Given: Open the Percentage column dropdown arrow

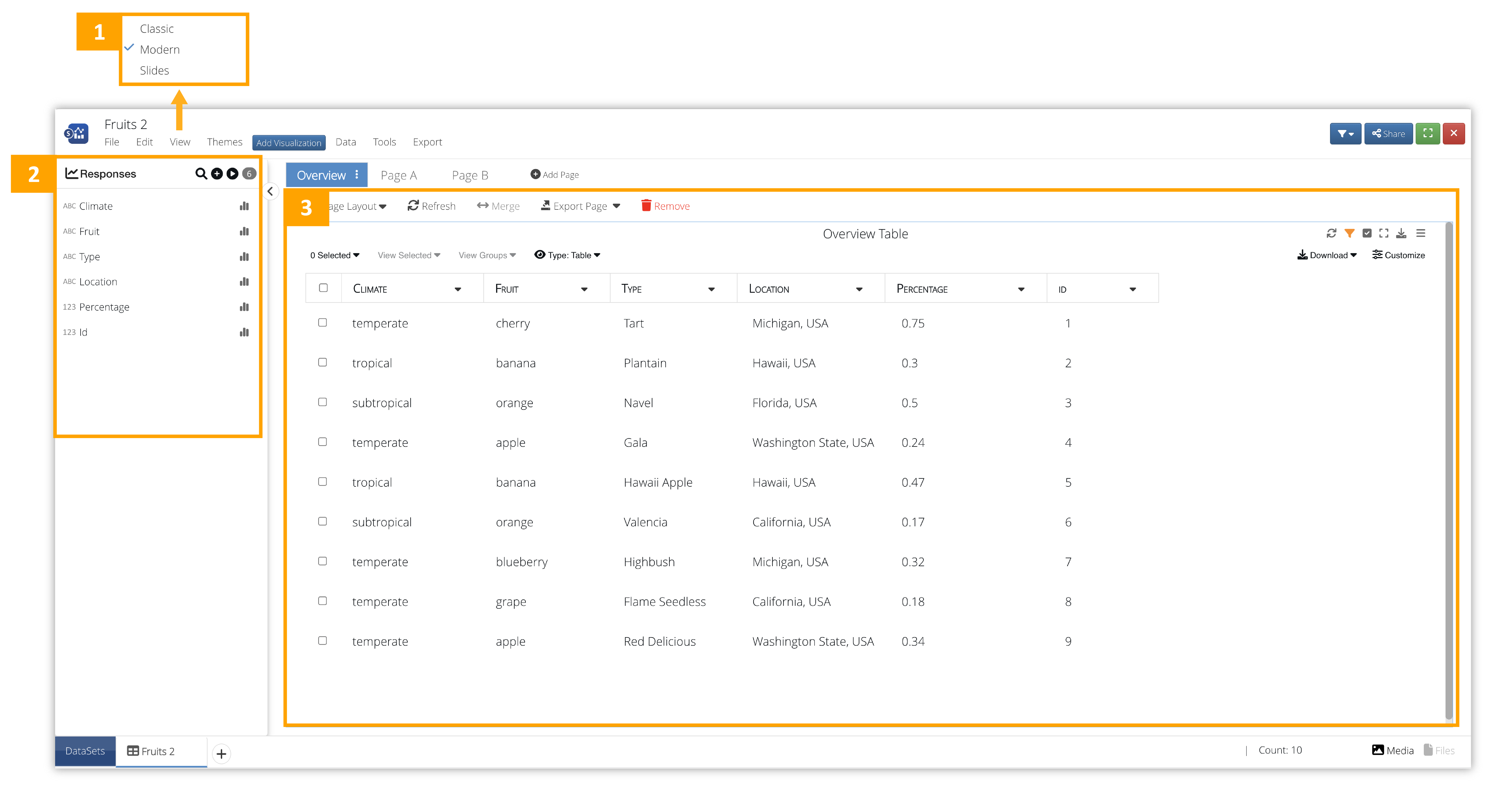Looking at the screenshot, I should tap(1021, 289).
